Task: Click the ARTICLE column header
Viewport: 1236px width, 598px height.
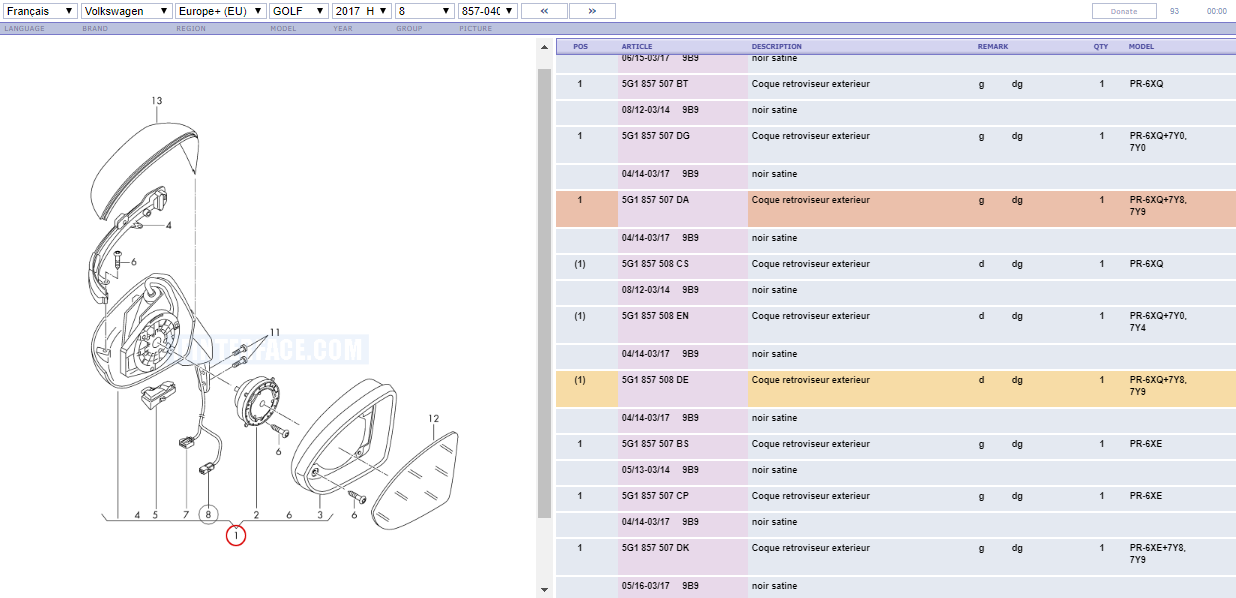Action: 637,47
